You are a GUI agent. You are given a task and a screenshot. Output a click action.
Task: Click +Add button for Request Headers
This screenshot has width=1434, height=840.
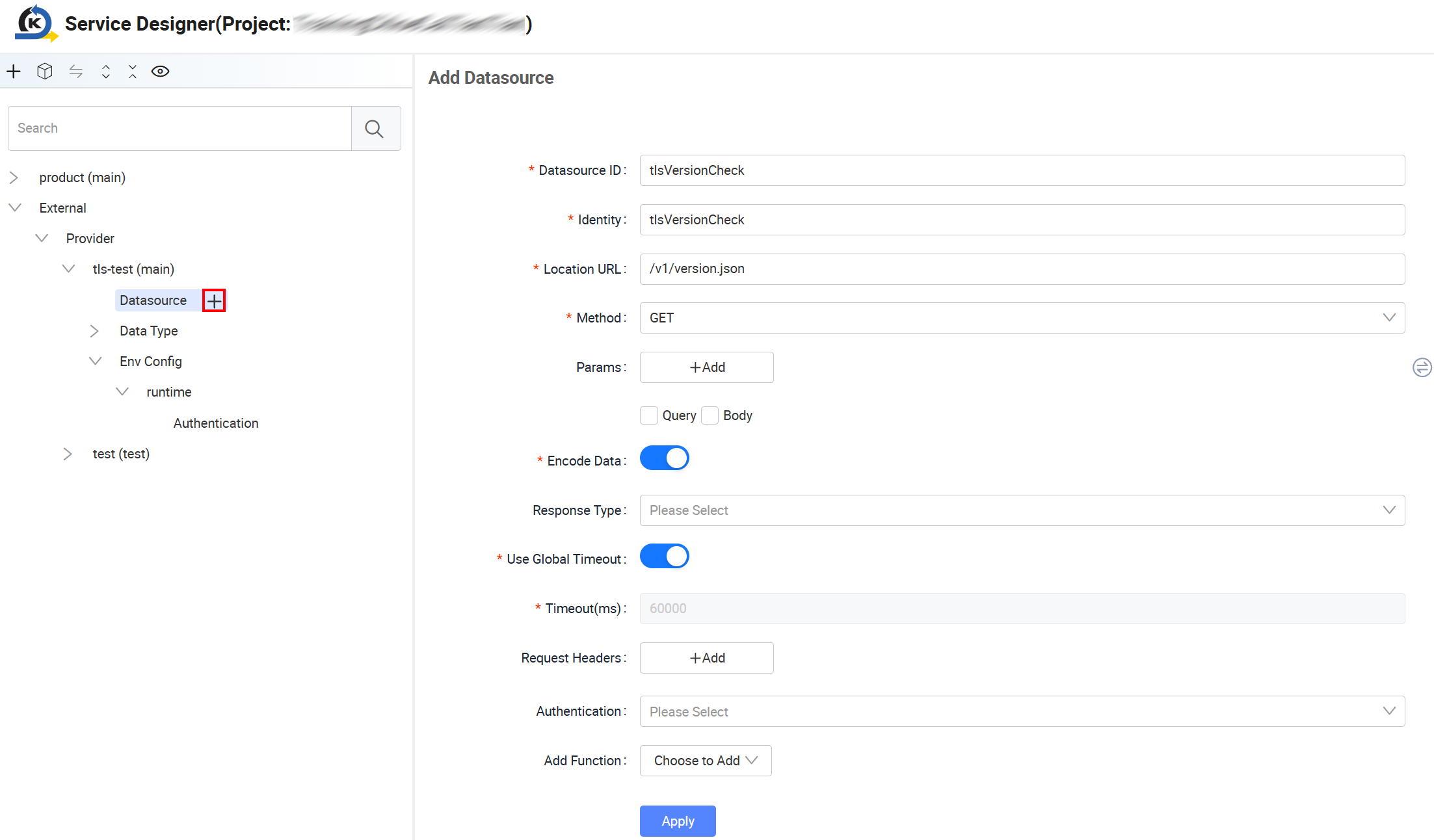click(707, 658)
